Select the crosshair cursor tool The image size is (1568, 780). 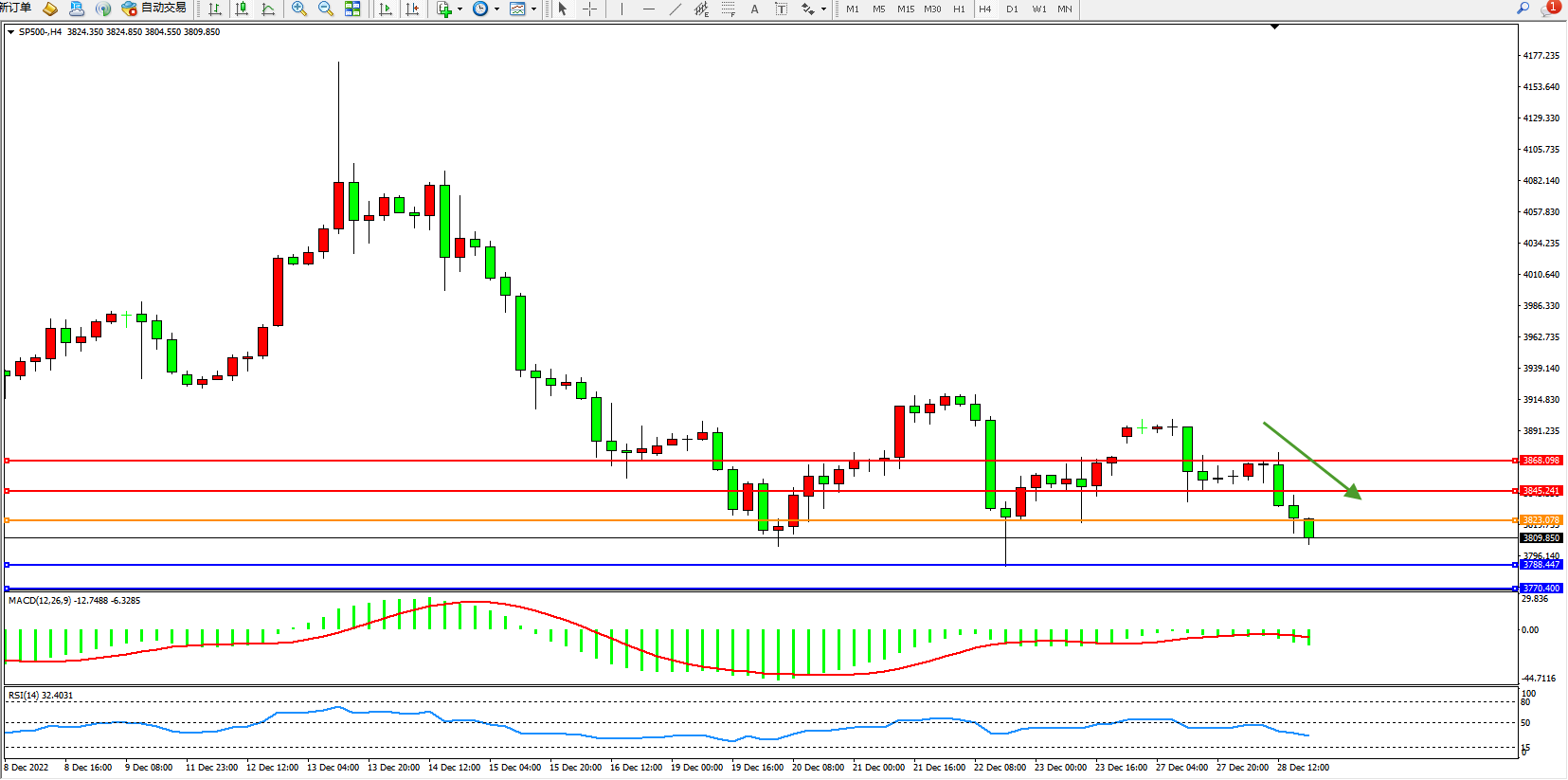coord(589,9)
